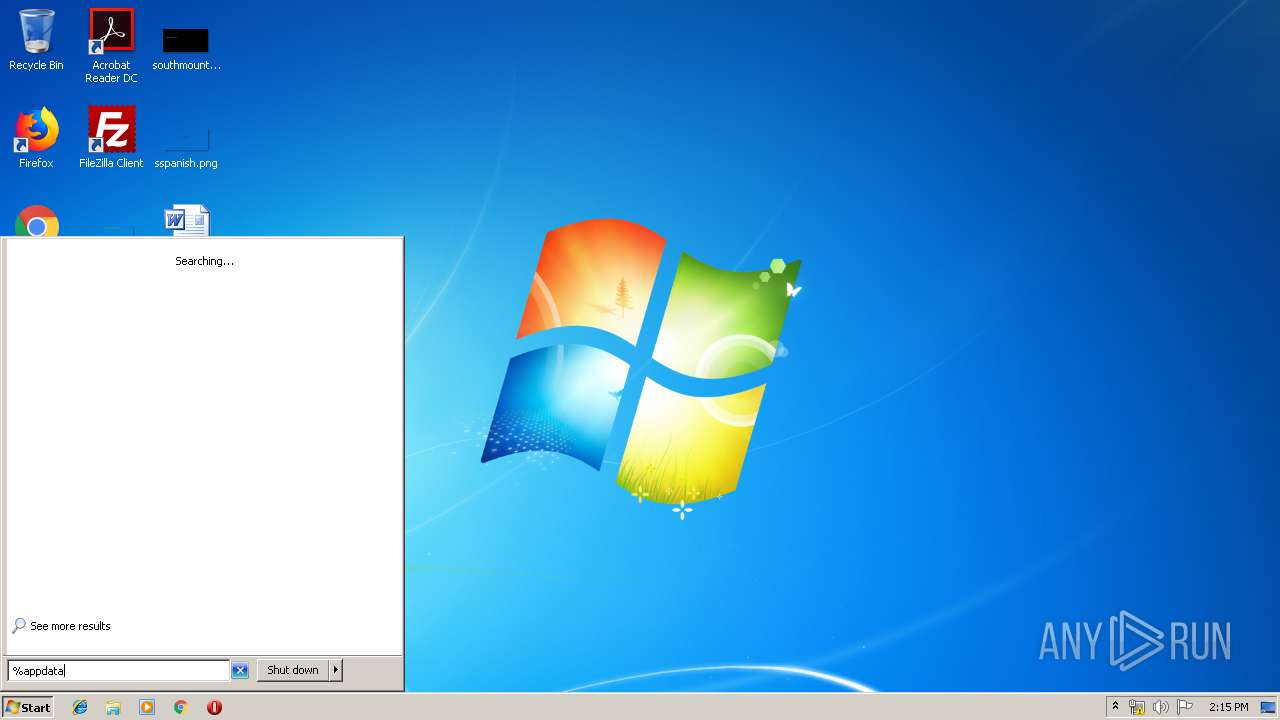The image size is (1280, 720).
Task: Select the Word document desktop icon
Action: tap(187, 221)
